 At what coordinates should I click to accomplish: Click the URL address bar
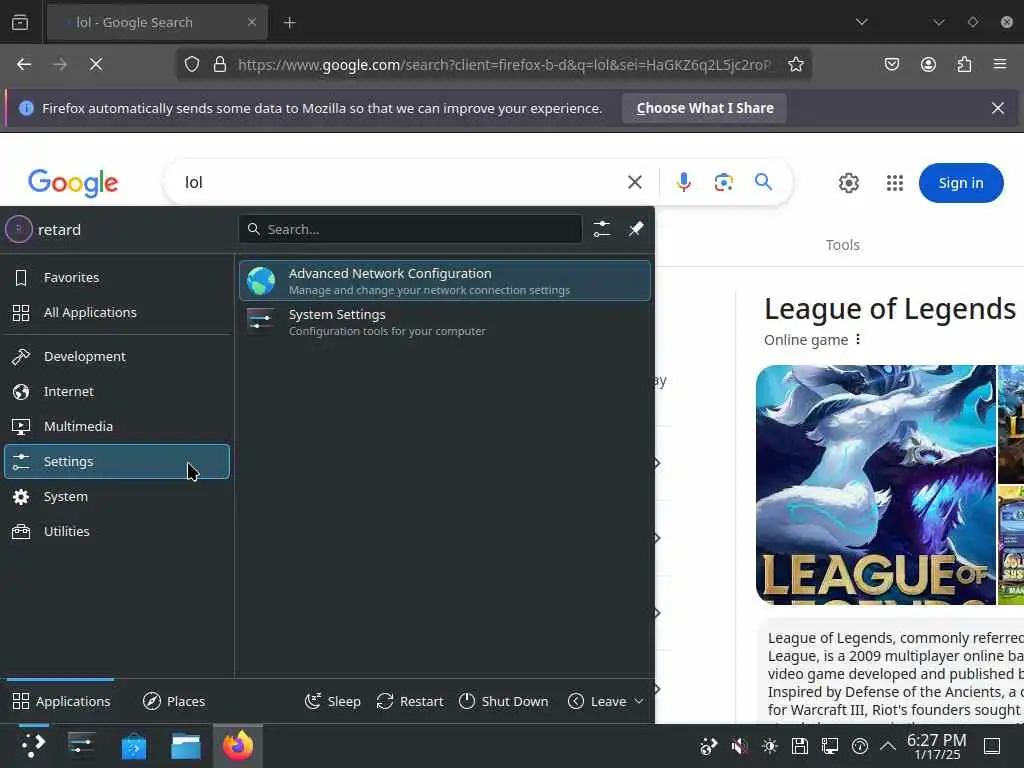[x=504, y=64]
